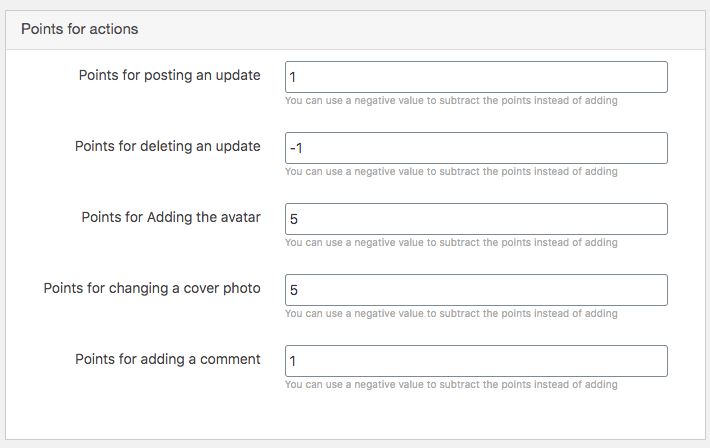Image resolution: width=710 pixels, height=448 pixels.
Task: Click the hint text below cover photo field
Action: [x=451, y=313]
